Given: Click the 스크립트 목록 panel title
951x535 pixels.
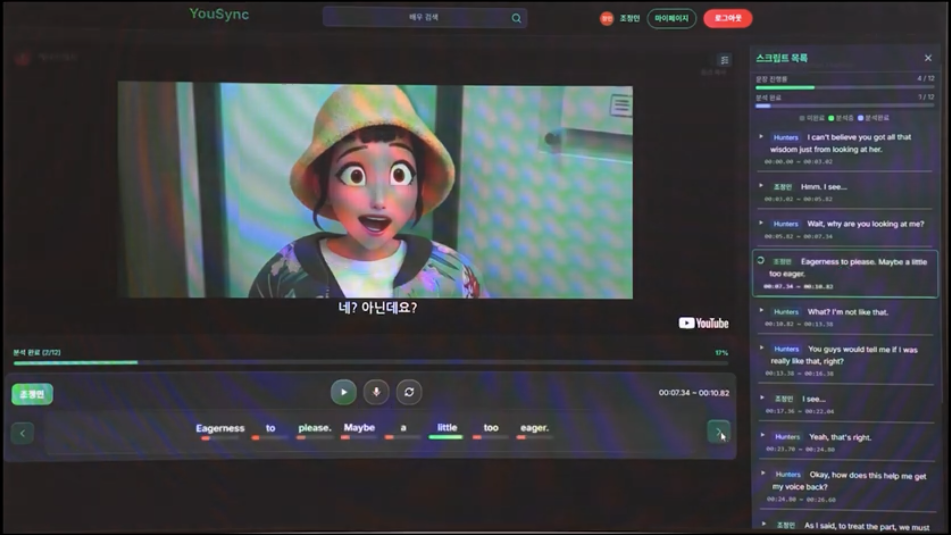Looking at the screenshot, I should 781,58.
